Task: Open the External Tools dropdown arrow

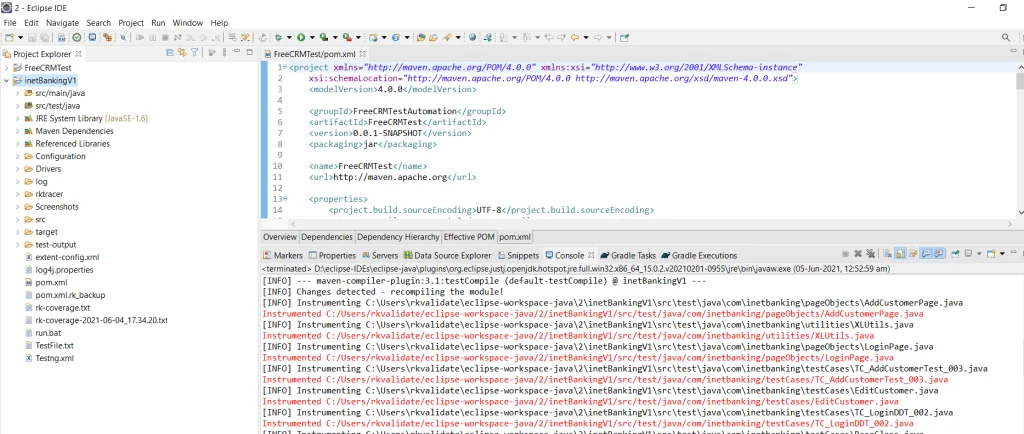Action: [359, 37]
